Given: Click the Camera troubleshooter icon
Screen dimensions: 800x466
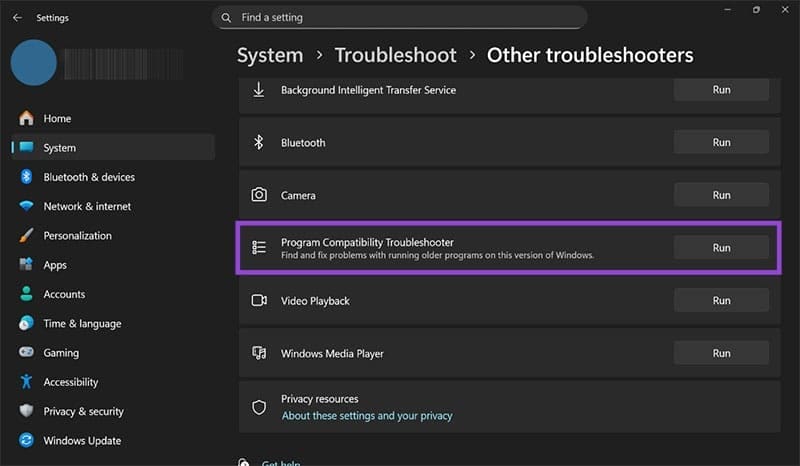Looking at the screenshot, I should (259, 195).
